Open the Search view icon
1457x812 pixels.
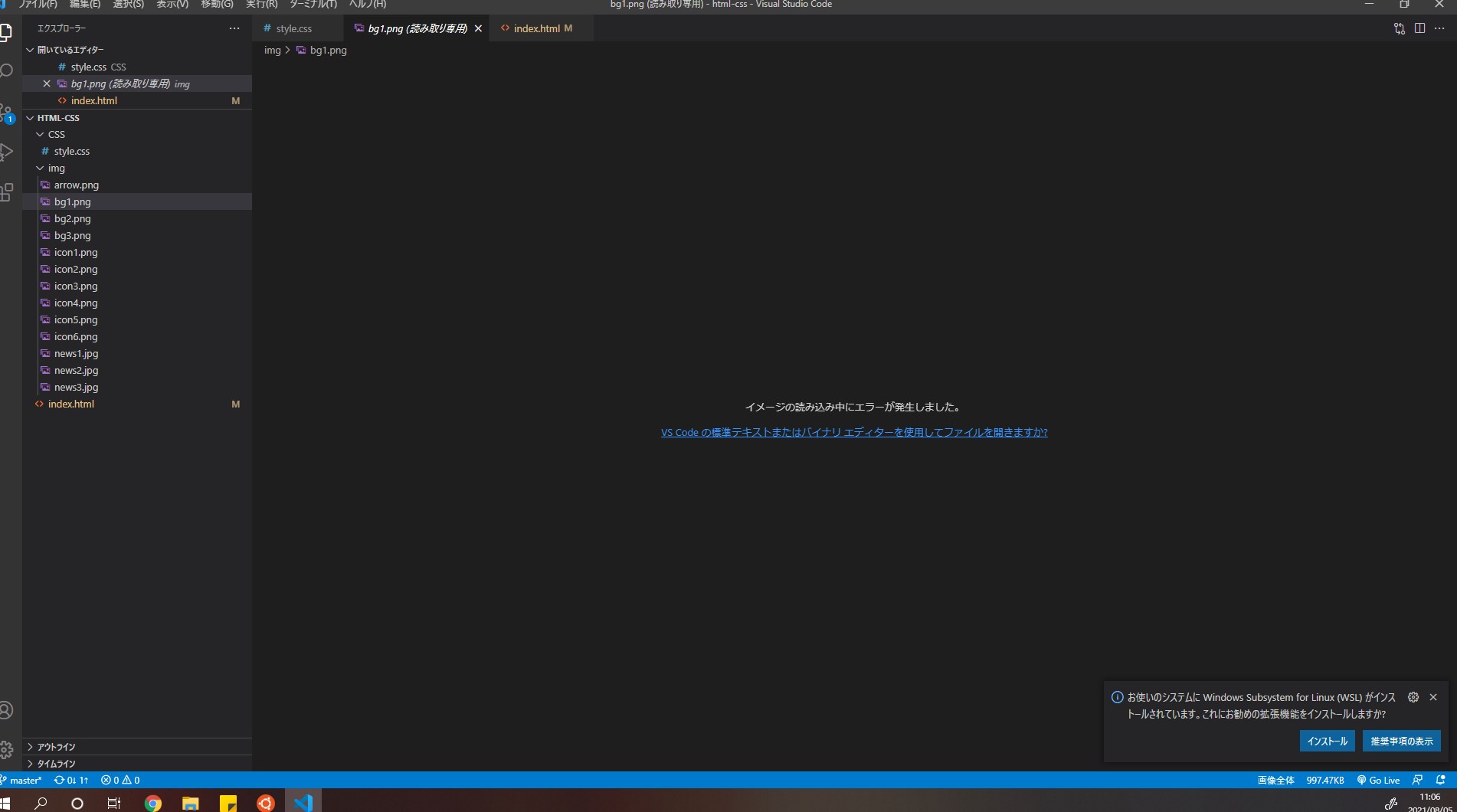pyautogui.click(x=6, y=69)
